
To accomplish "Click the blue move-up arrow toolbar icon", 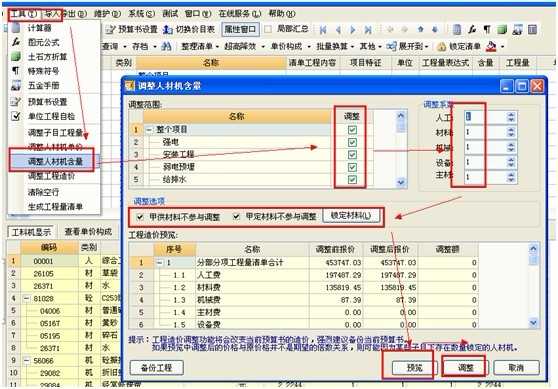I will (421, 29).
